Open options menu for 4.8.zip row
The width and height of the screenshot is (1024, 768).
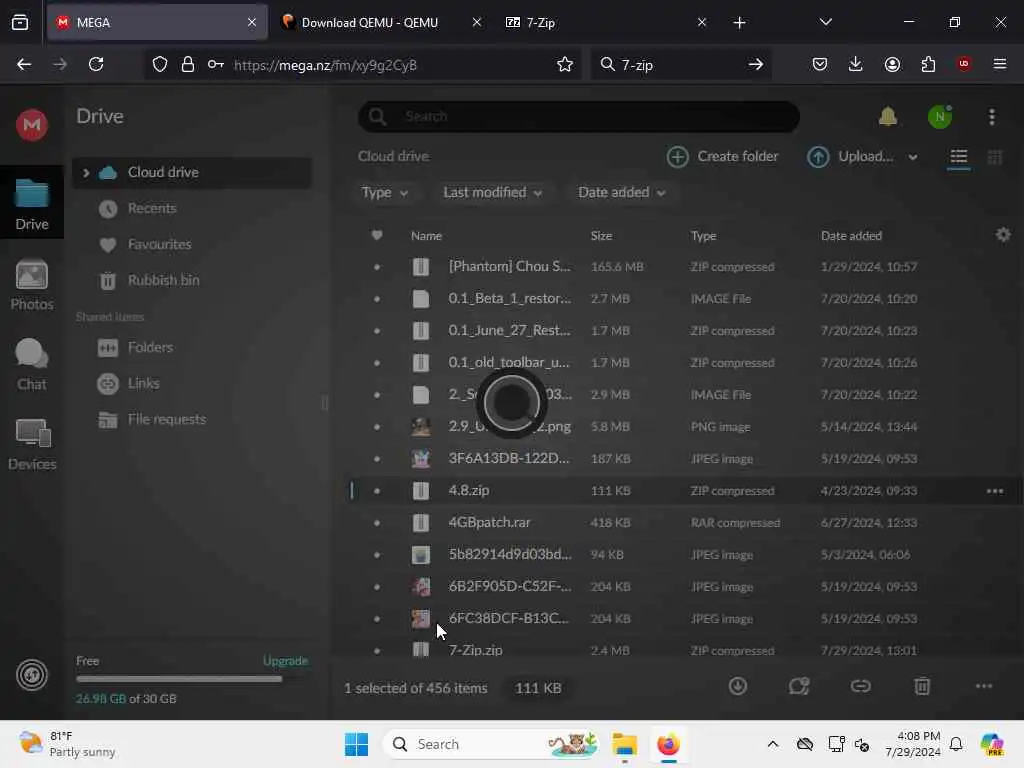point(995,491)
